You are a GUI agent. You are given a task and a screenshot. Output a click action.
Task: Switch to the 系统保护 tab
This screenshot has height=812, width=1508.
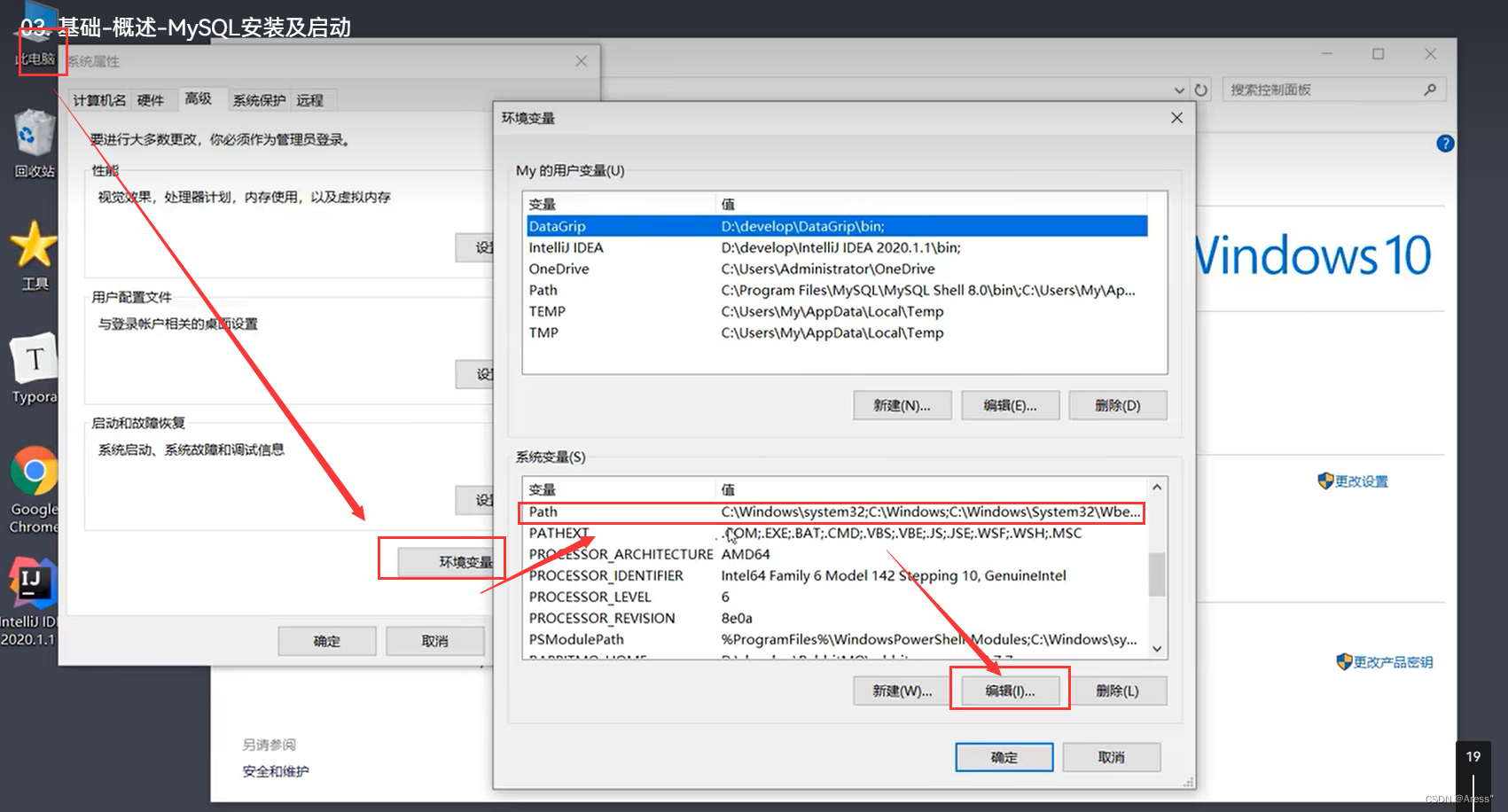tap(259, 100)
